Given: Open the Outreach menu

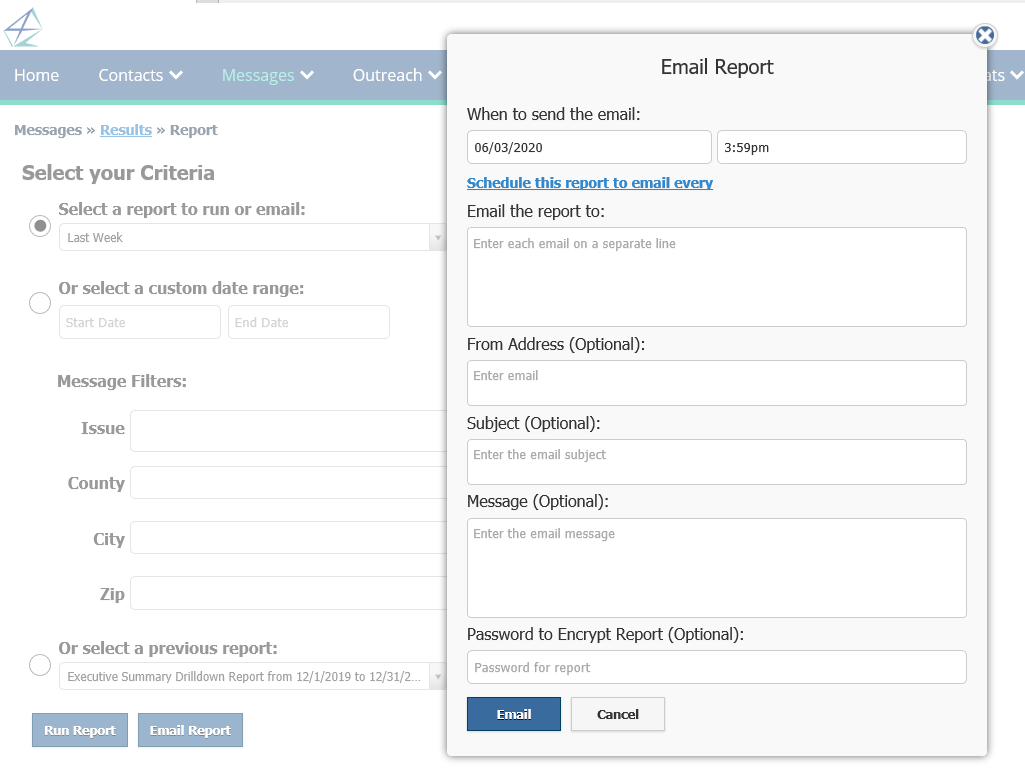Looking at the screenshot, I should [x=397, y=75].
